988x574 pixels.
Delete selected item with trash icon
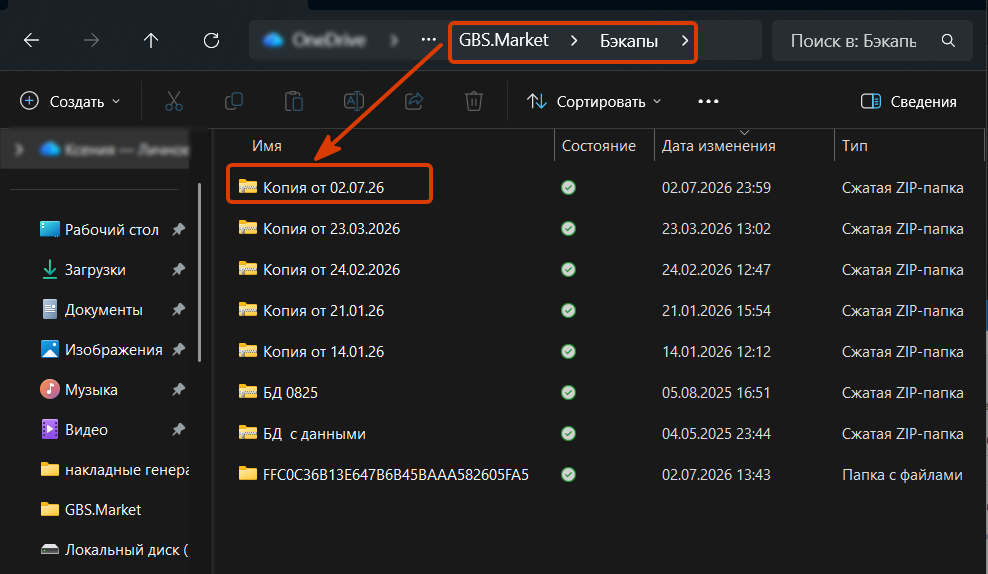pyautogui.click(x=474, y=101)
